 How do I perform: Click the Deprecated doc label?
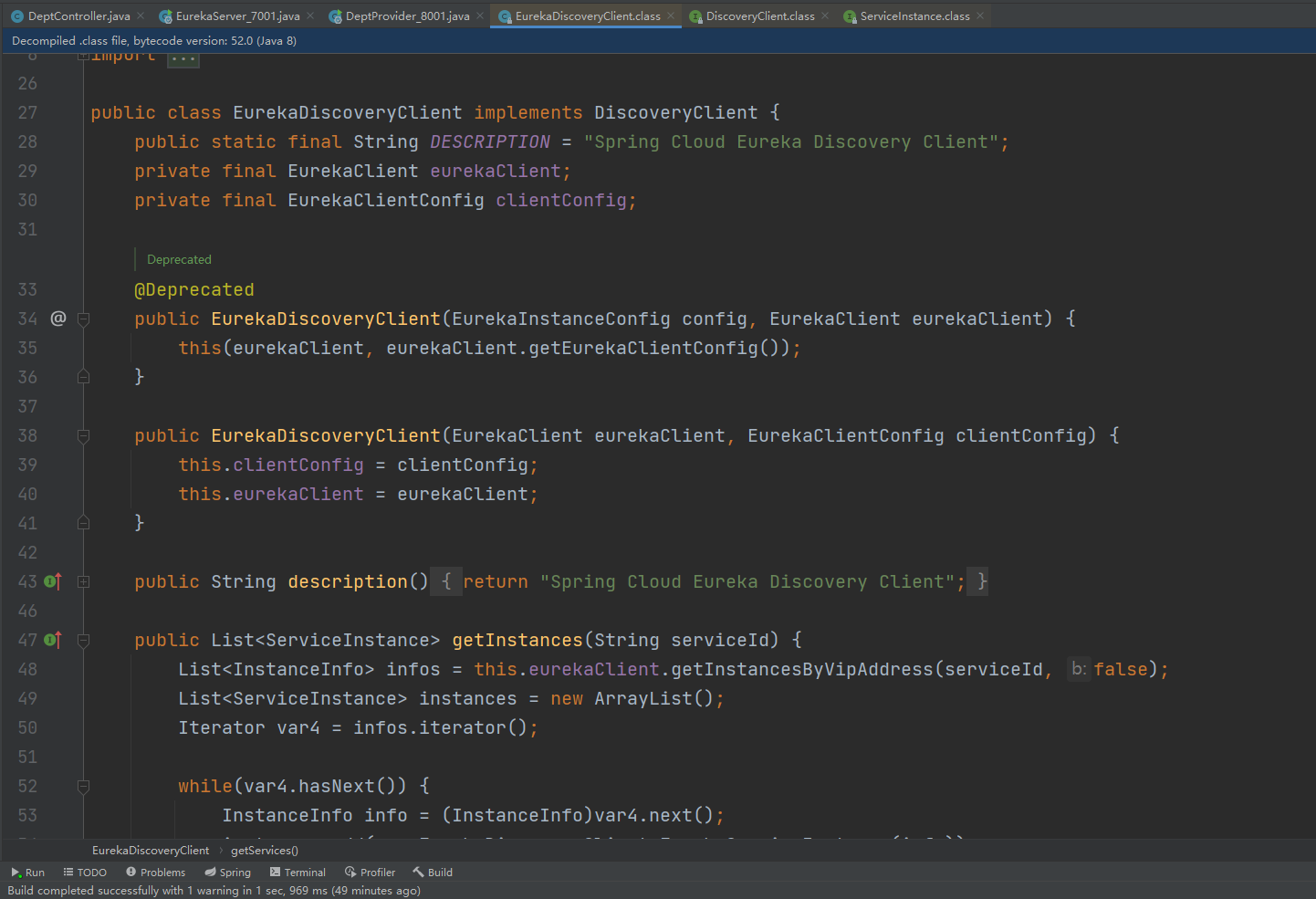[179, 260]
